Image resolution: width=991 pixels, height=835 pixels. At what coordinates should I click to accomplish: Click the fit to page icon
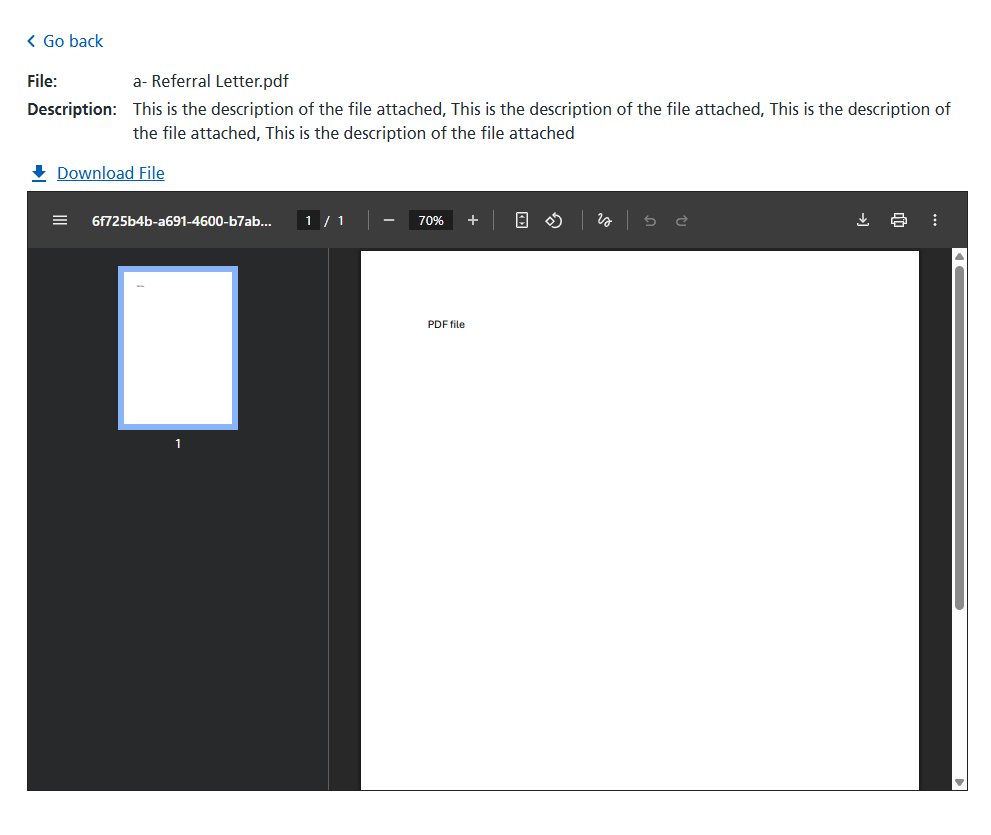tap(521, 220)
